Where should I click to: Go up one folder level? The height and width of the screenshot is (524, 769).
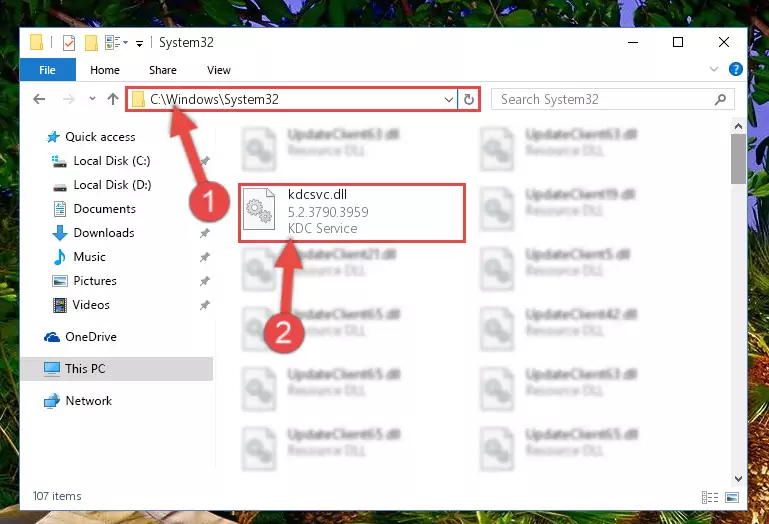point(113,99)
